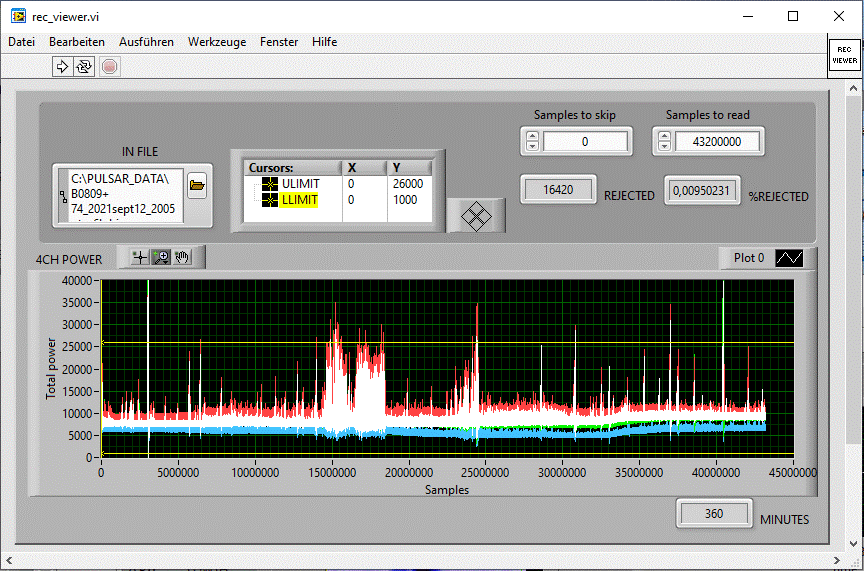Increment the Samples to read value
The image size is (864, 571).
click(x=665, y=136)
